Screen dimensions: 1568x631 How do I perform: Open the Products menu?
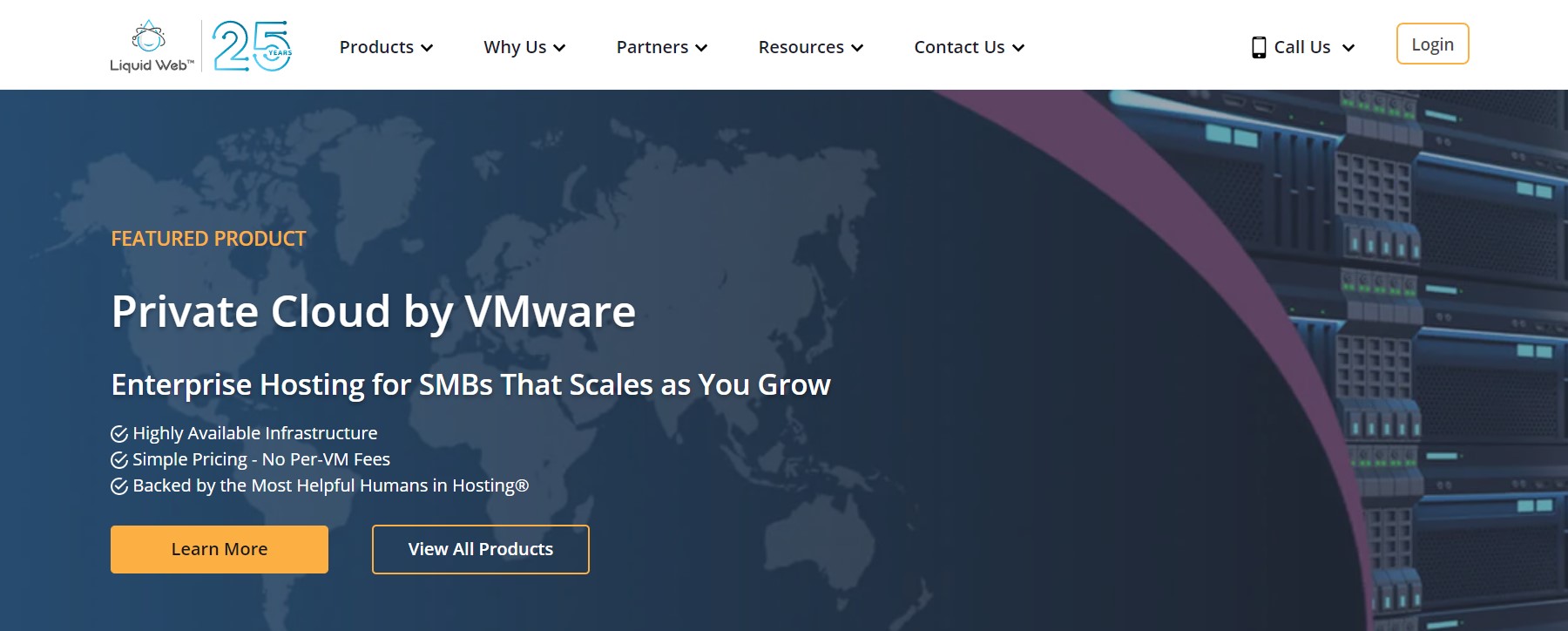pos(376,47)
